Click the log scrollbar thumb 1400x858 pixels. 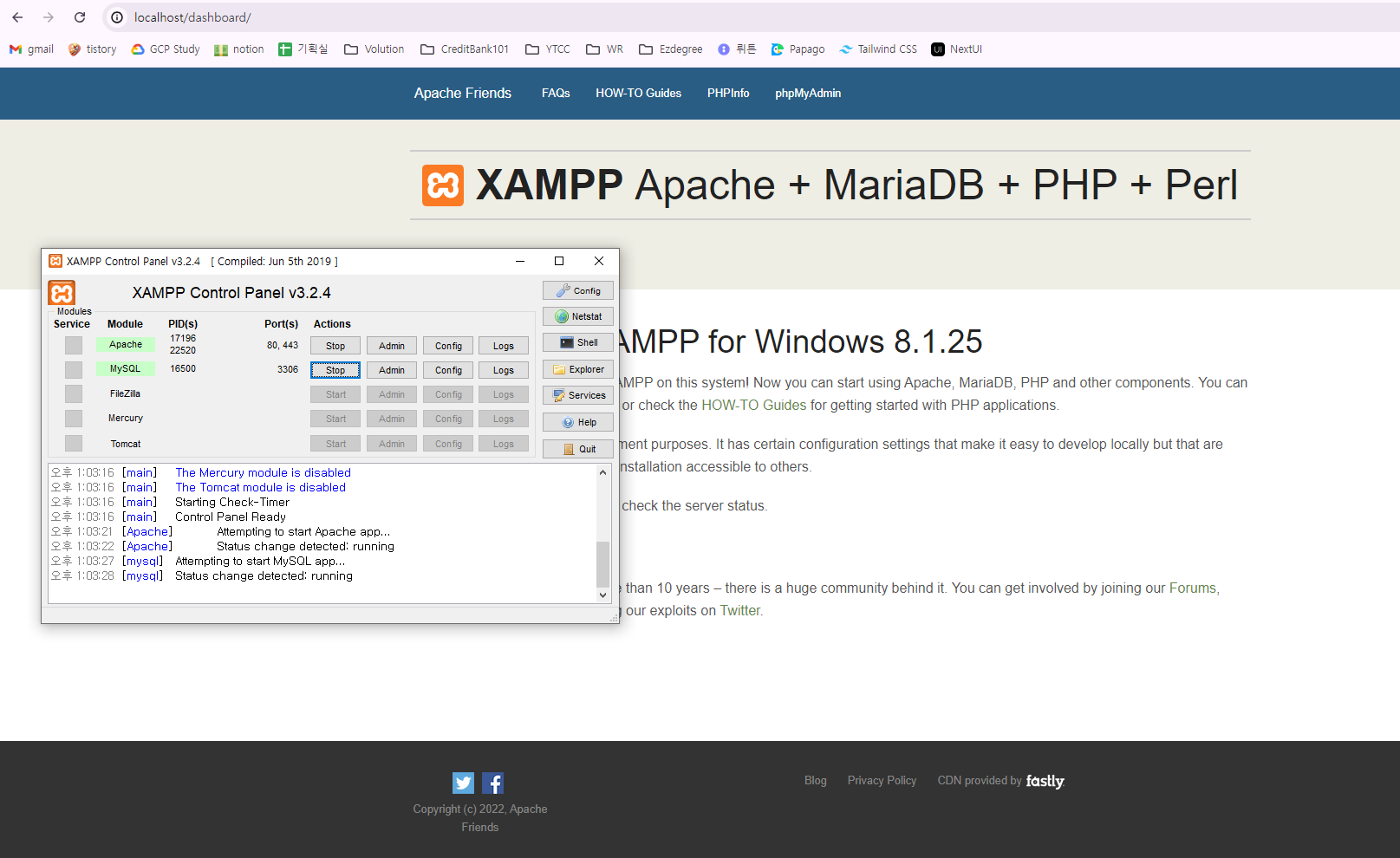[602, 564]
